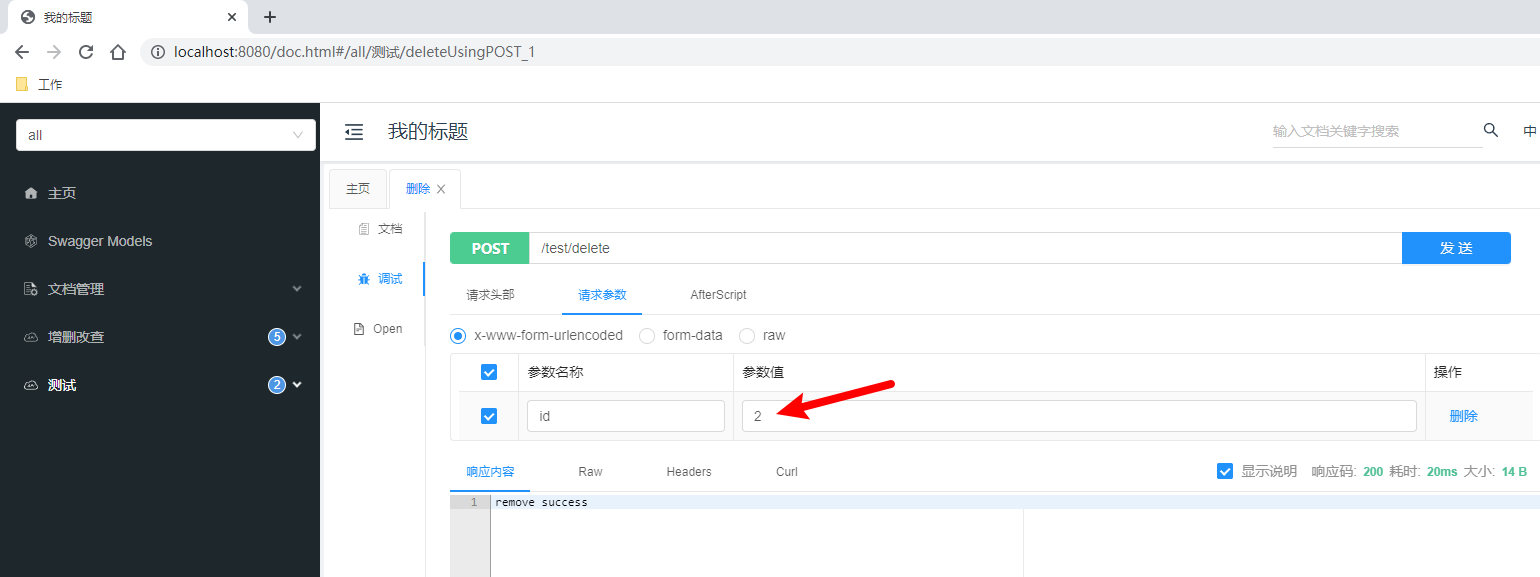
Task: Toggle the 显示说明 checkbox
Action: tap(1225, 471)
